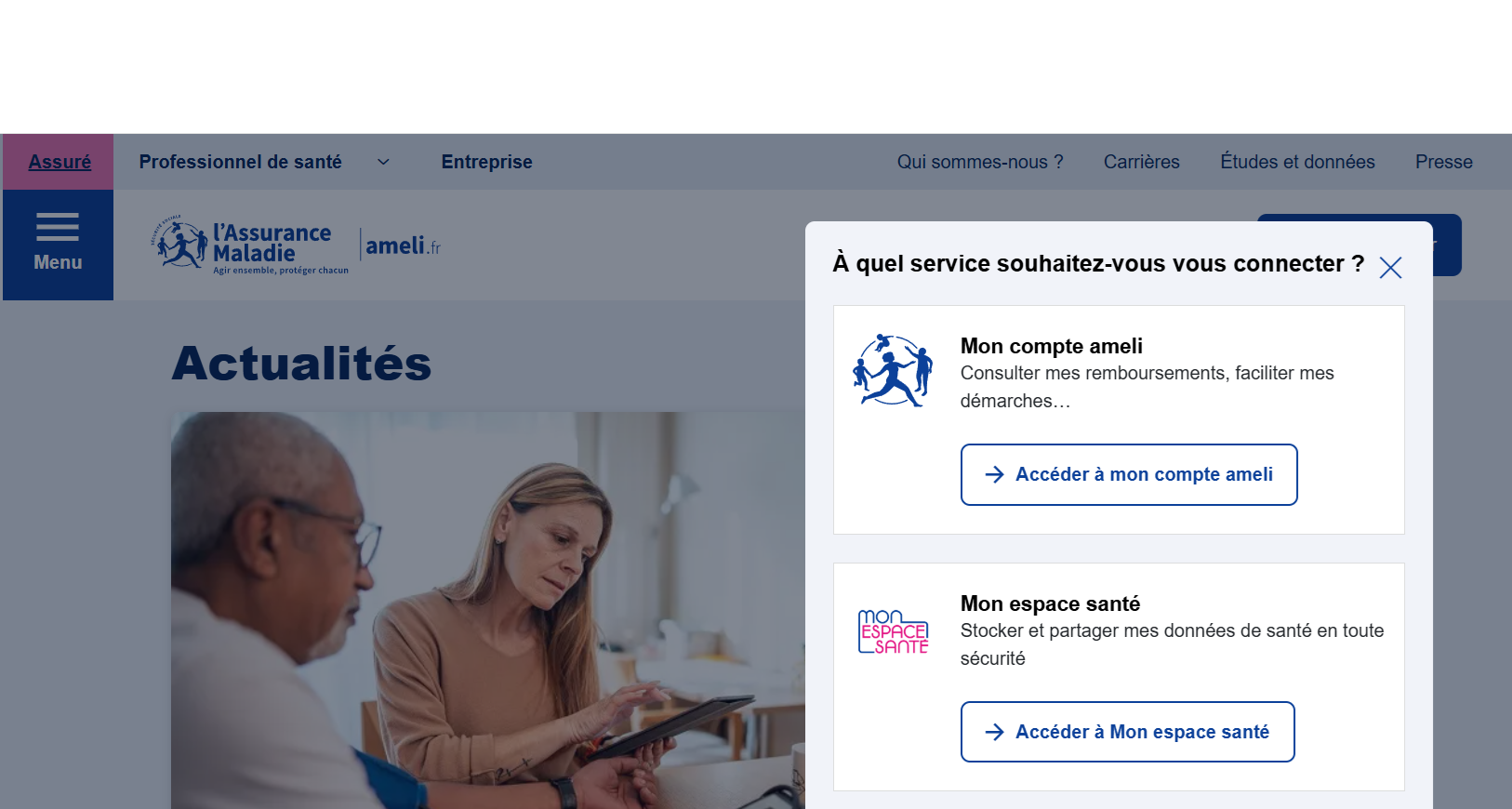The height and width of the screenshot is (809, 1512).
Task: Open the Professionnel de santé section
Action: pos(241,162)
